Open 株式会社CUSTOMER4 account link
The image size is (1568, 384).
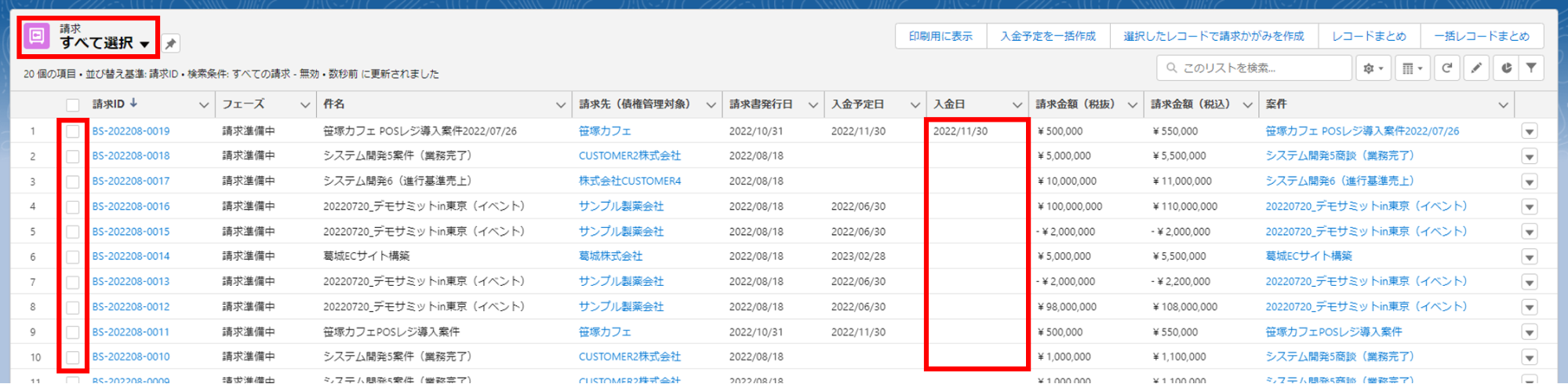pyautogui.click(x=630, y=181)
